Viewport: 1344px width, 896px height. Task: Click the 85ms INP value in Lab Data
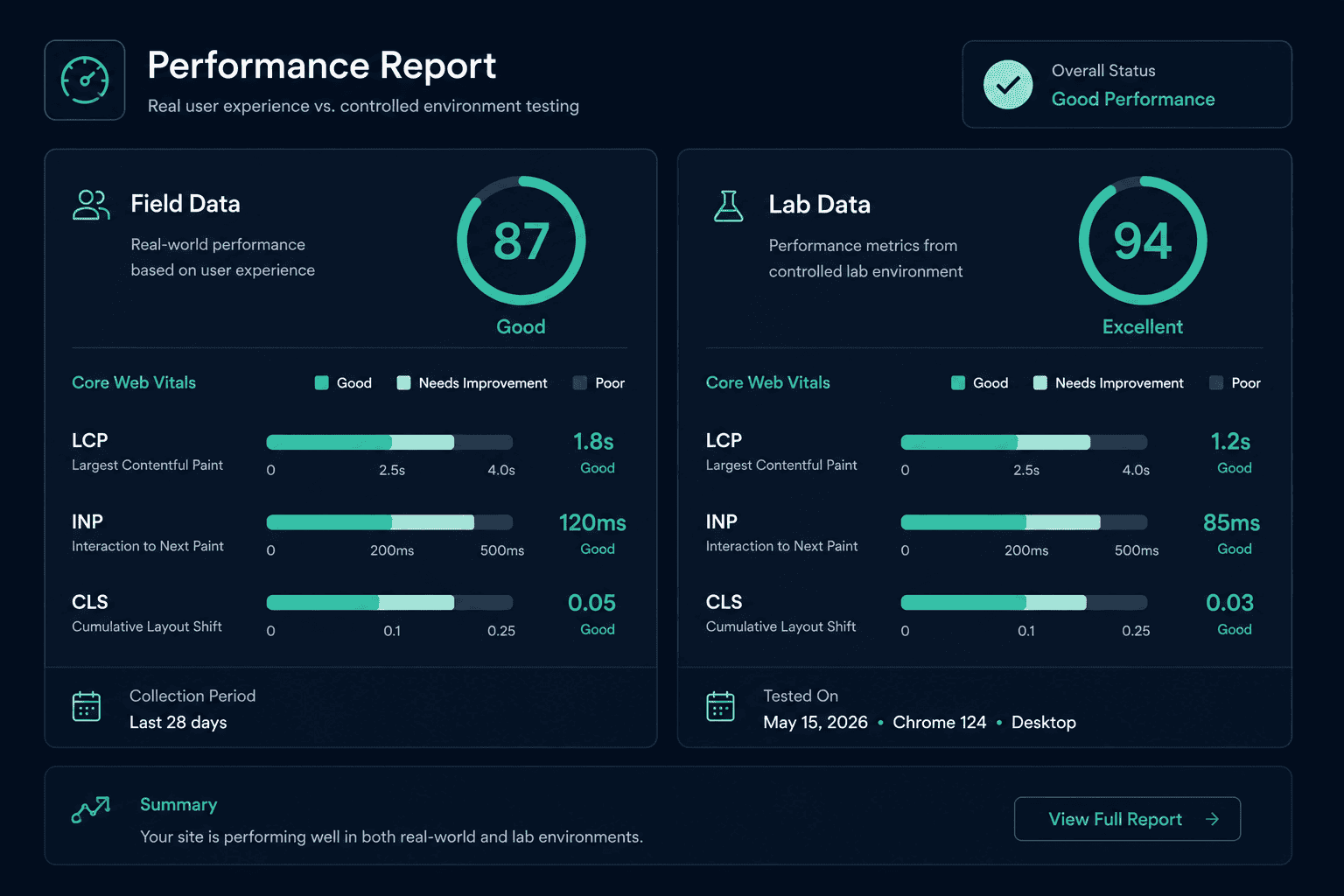(x=1231, y=523)
